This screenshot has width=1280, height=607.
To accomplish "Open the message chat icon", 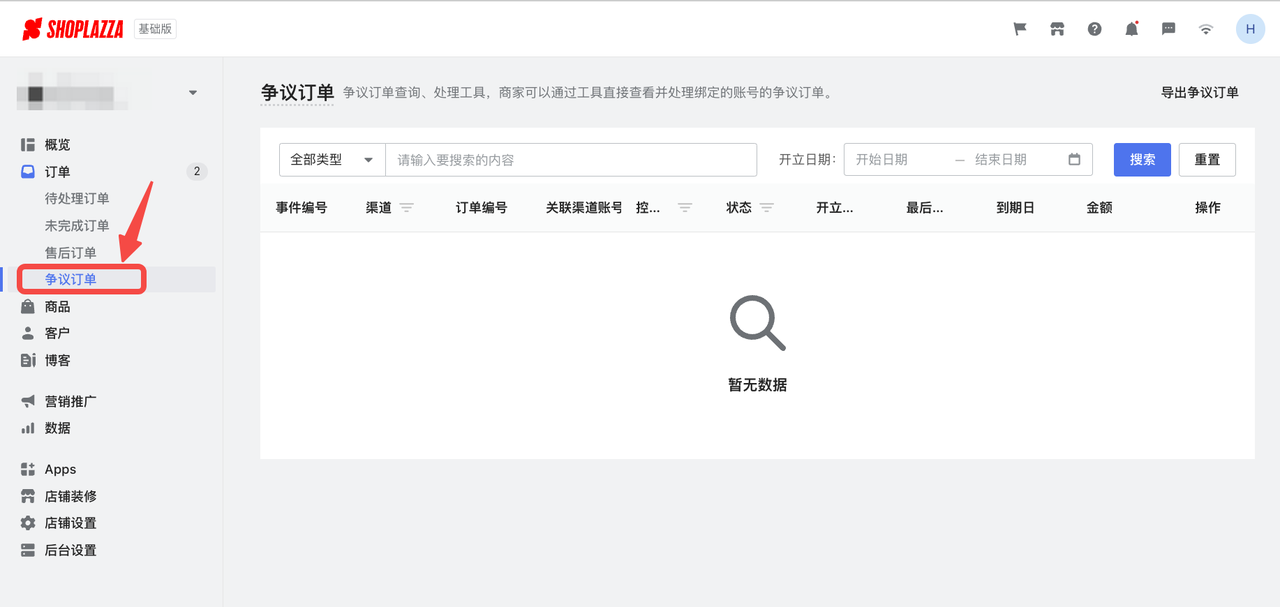I will 1168,28.
